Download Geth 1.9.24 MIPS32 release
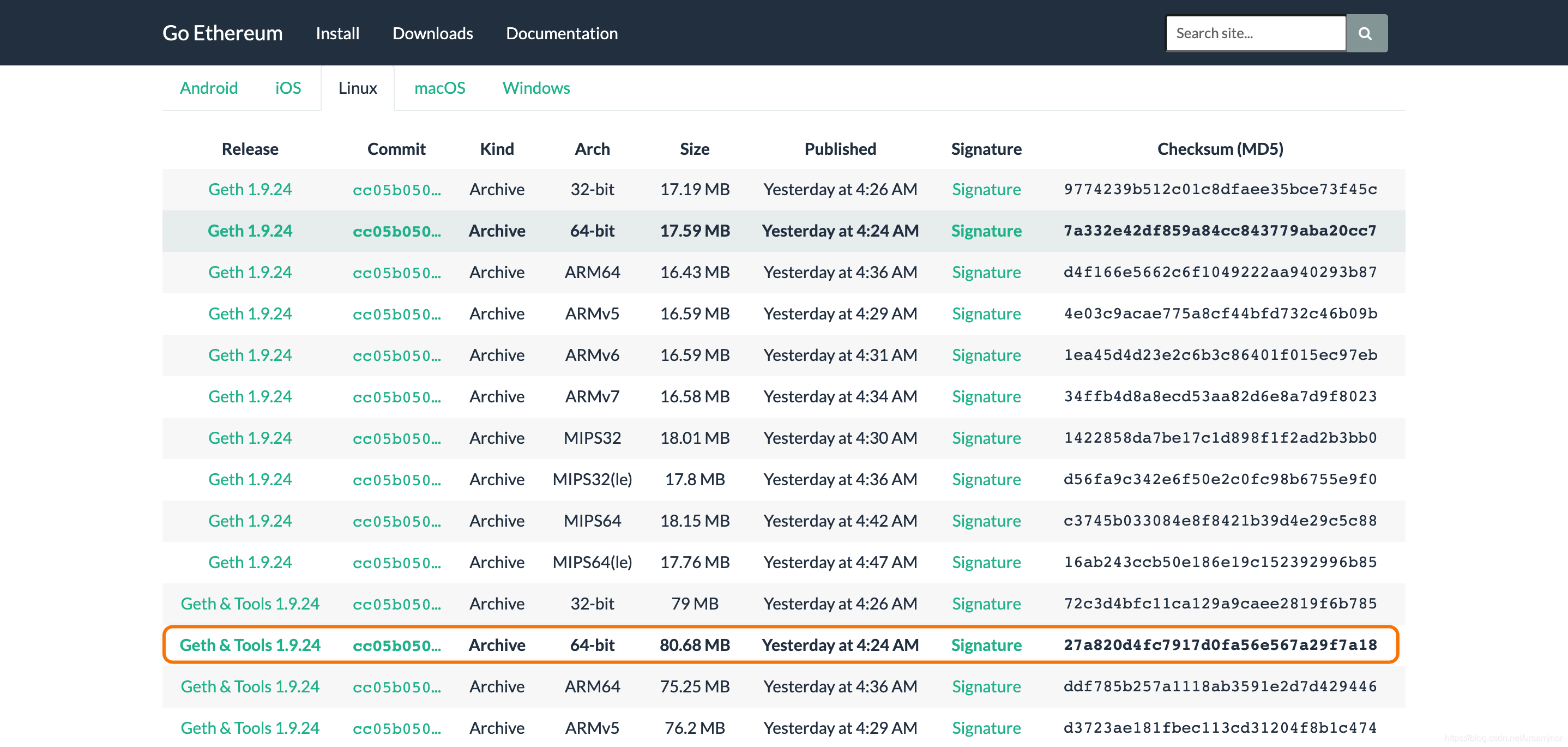The image size is (1568, 748). point(250,438)
